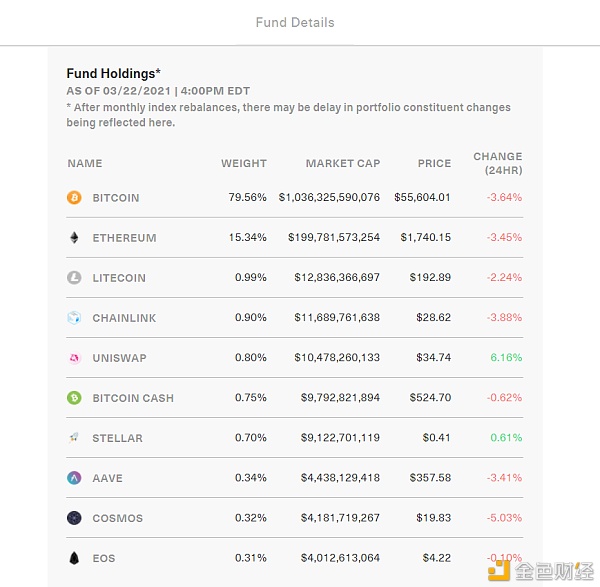600x587 pixels.
Task: Sort by the PRICE column header
Action: tap(434, 163)
